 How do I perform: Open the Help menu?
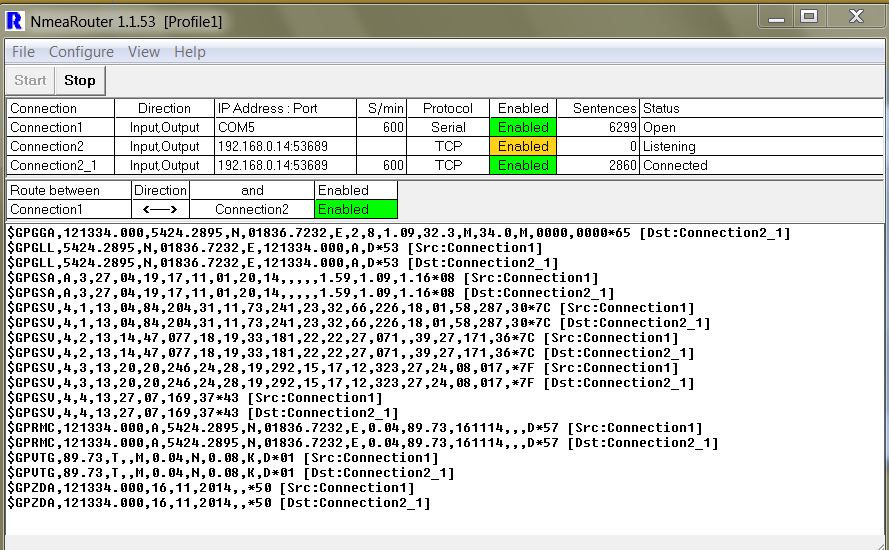[x=189, y=52]
